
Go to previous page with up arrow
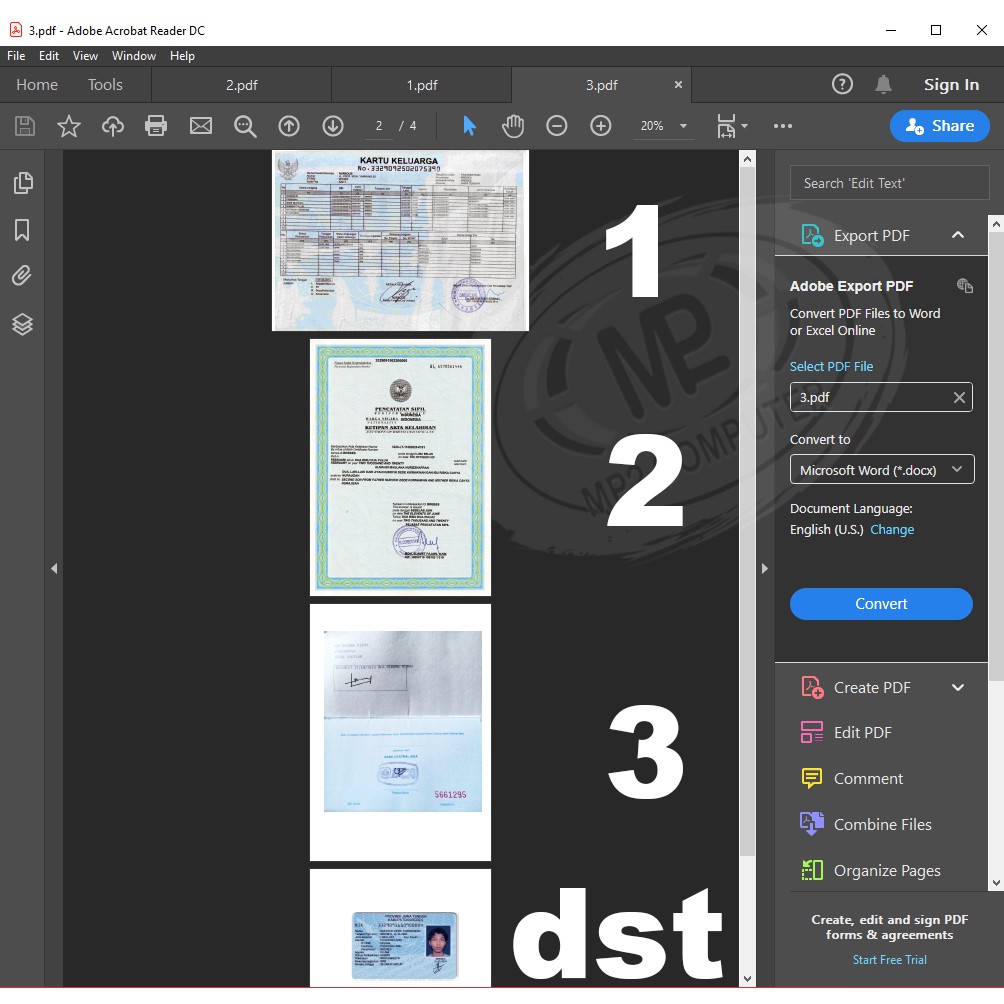click(289, 126)
